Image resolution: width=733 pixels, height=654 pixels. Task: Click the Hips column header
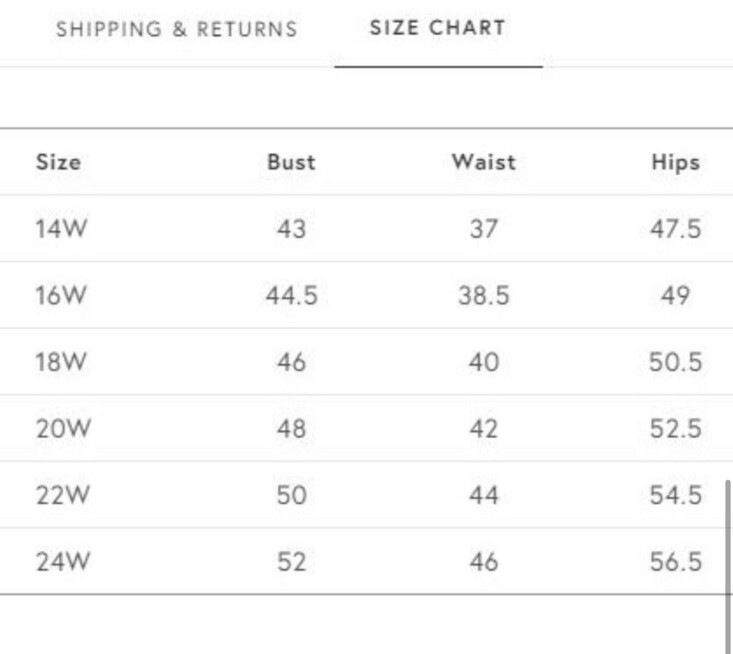[676, 163]
